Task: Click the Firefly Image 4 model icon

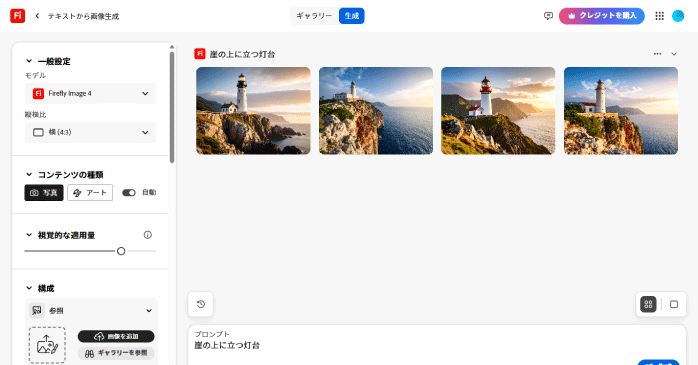Action: coord(38,93)
